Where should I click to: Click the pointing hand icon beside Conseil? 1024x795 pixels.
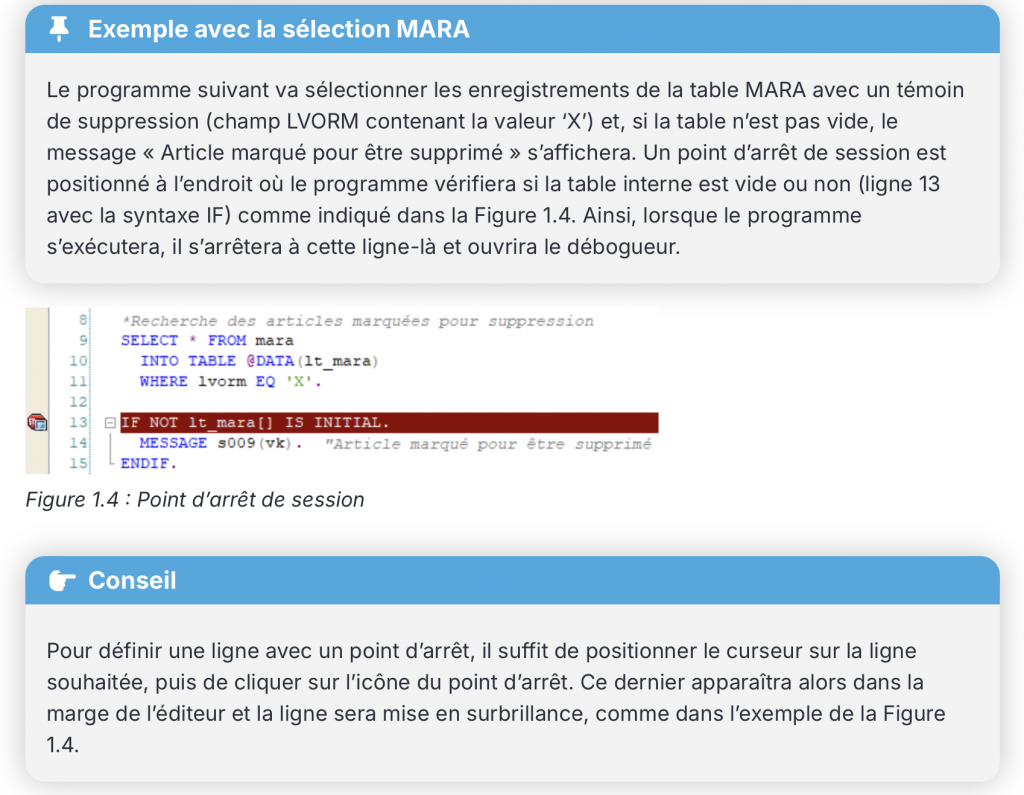tap(61, 580)
